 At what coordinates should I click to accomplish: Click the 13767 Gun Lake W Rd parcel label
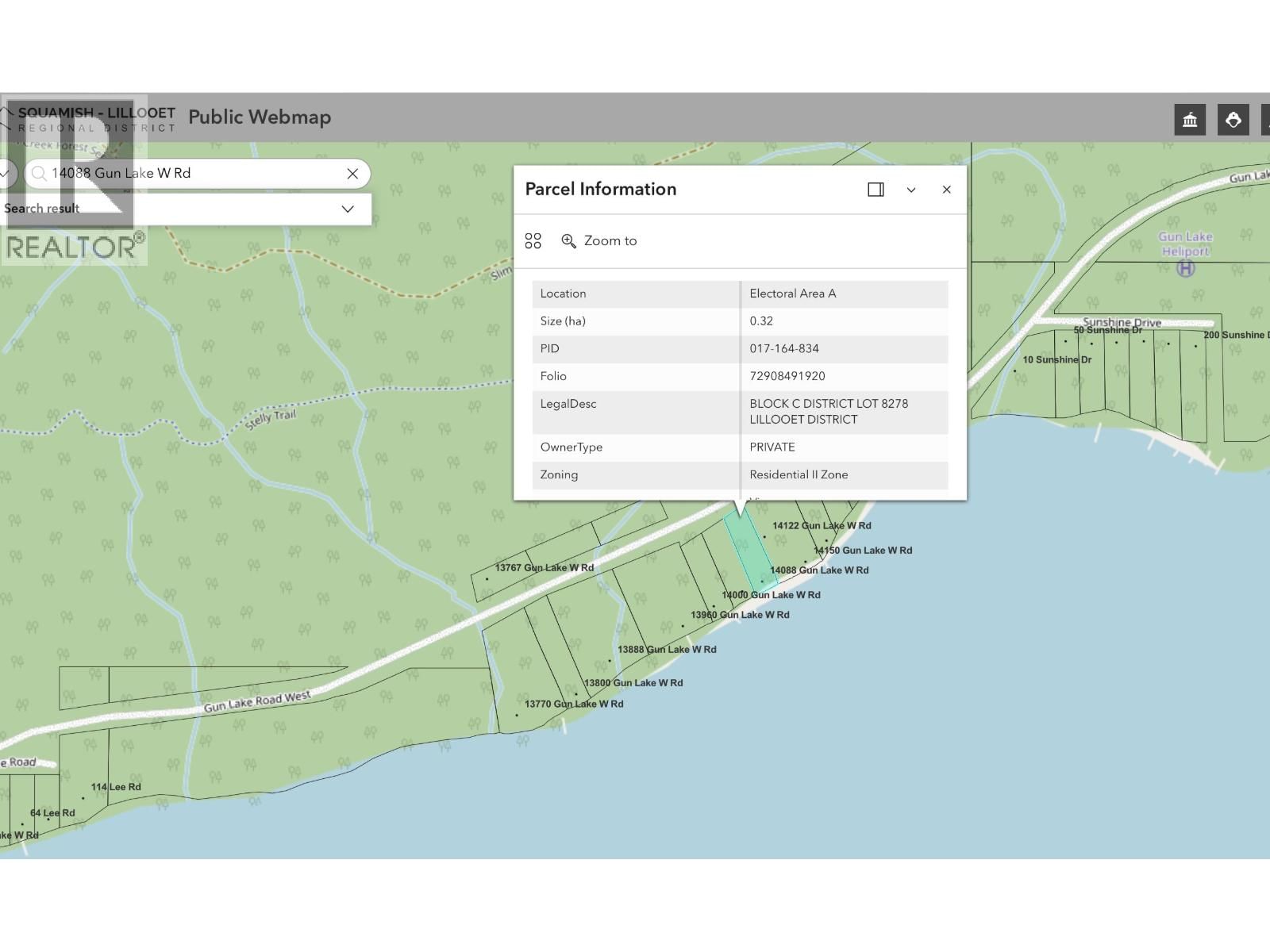click(x=545, y=568)
